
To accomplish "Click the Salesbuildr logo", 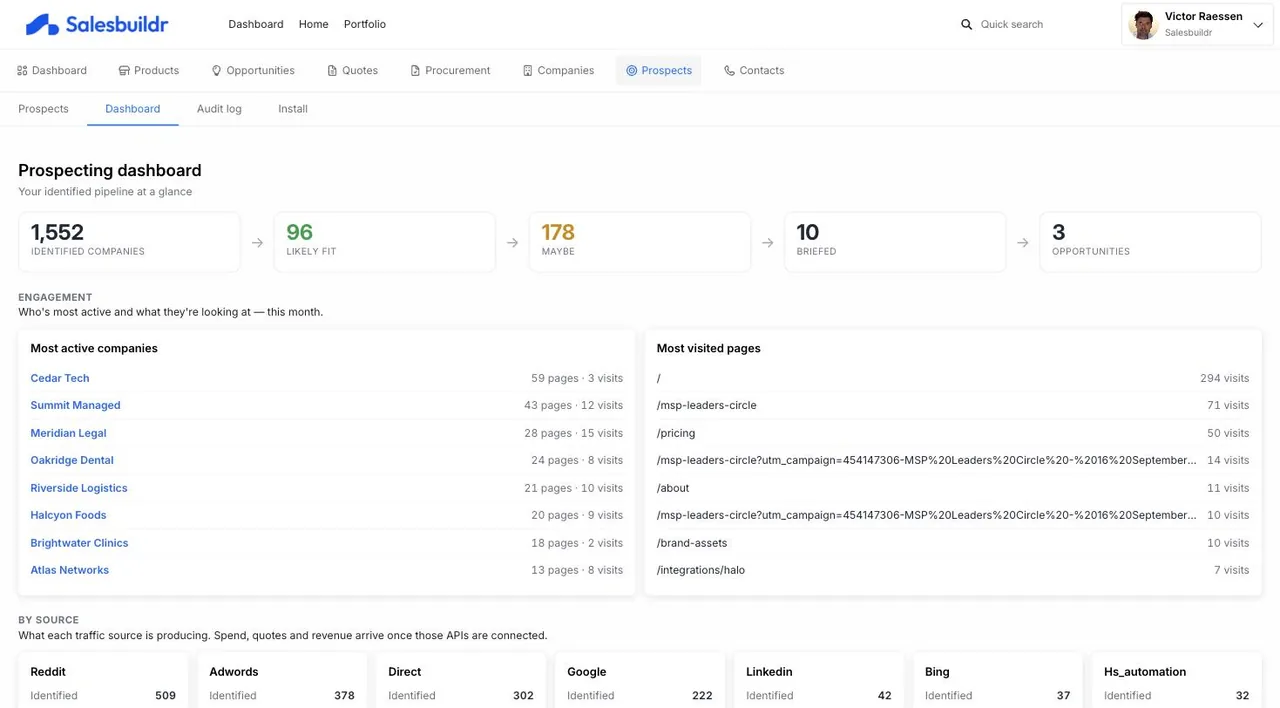I will click(x=97, y=24).
